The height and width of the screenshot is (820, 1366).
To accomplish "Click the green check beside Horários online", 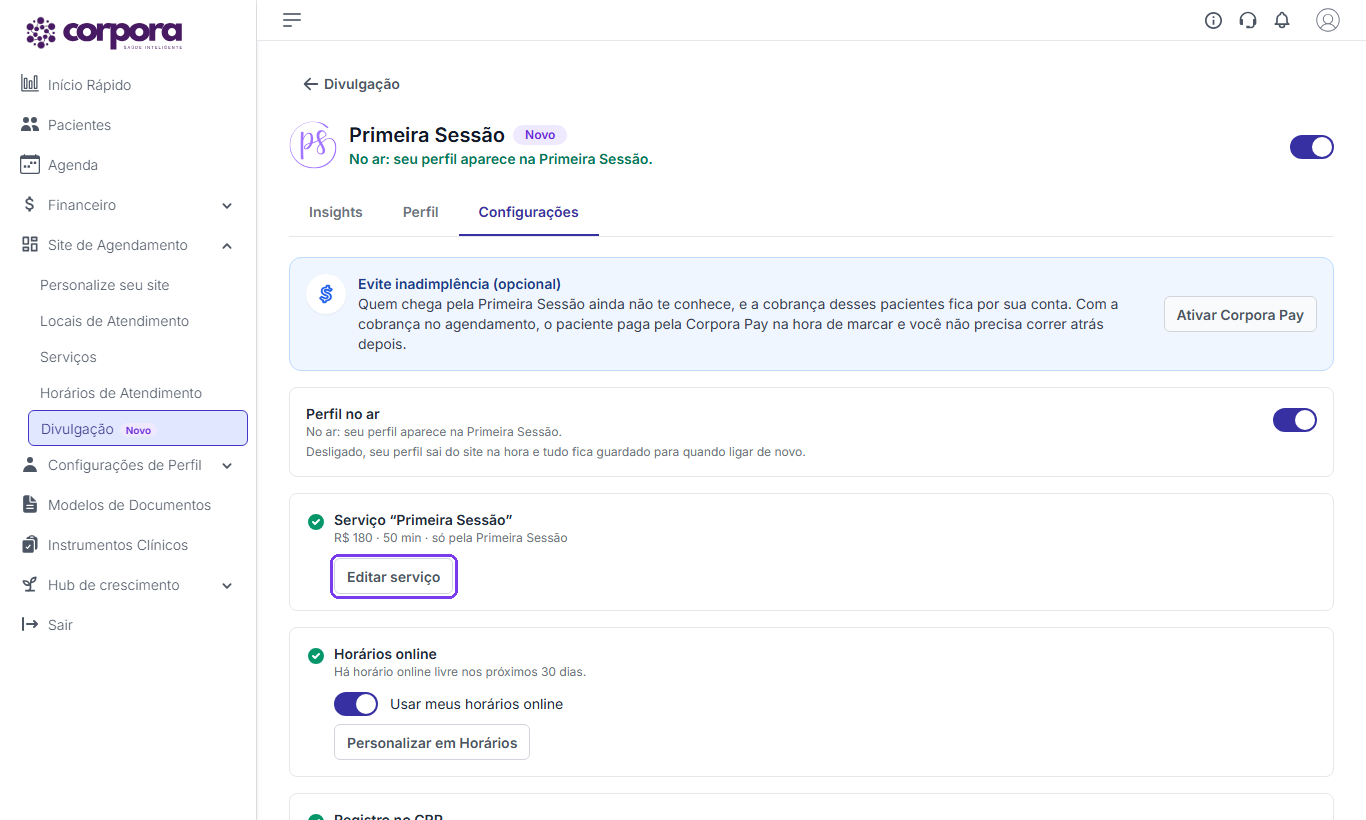I will [x=316, y=655].
